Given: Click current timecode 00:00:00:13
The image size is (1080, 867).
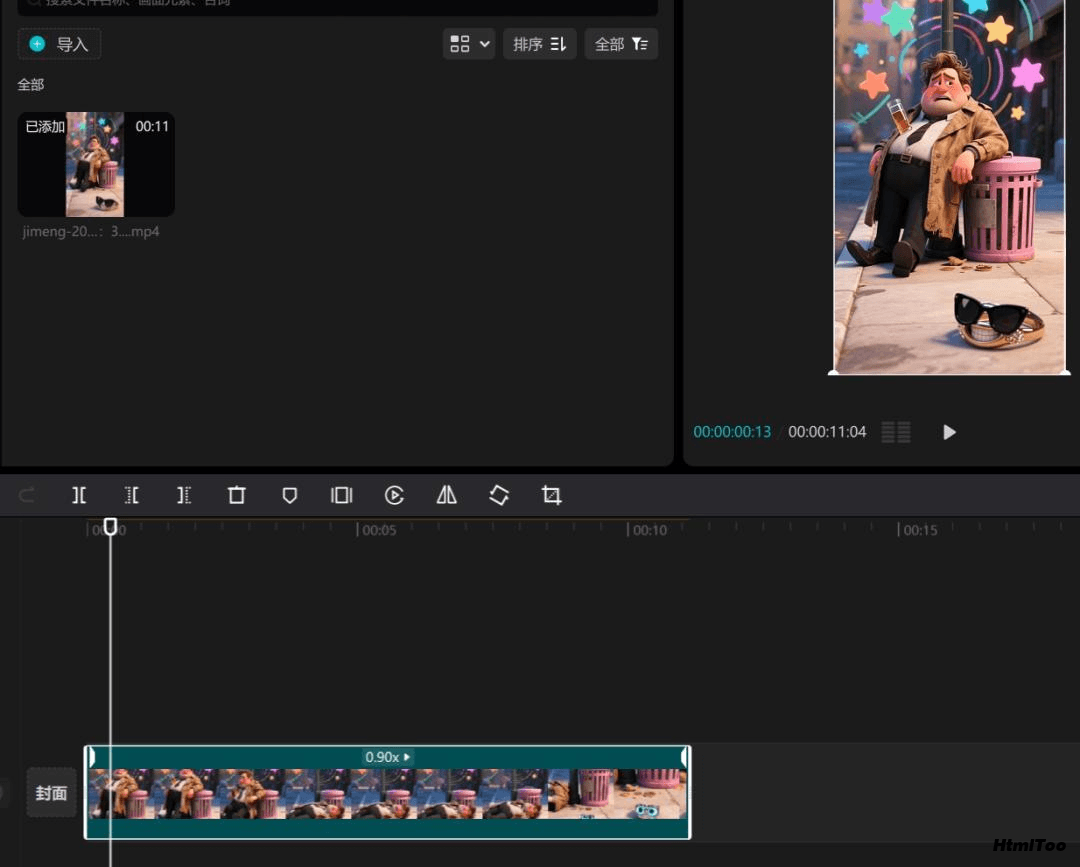Looking at the screenshot, I should point(732,432).
